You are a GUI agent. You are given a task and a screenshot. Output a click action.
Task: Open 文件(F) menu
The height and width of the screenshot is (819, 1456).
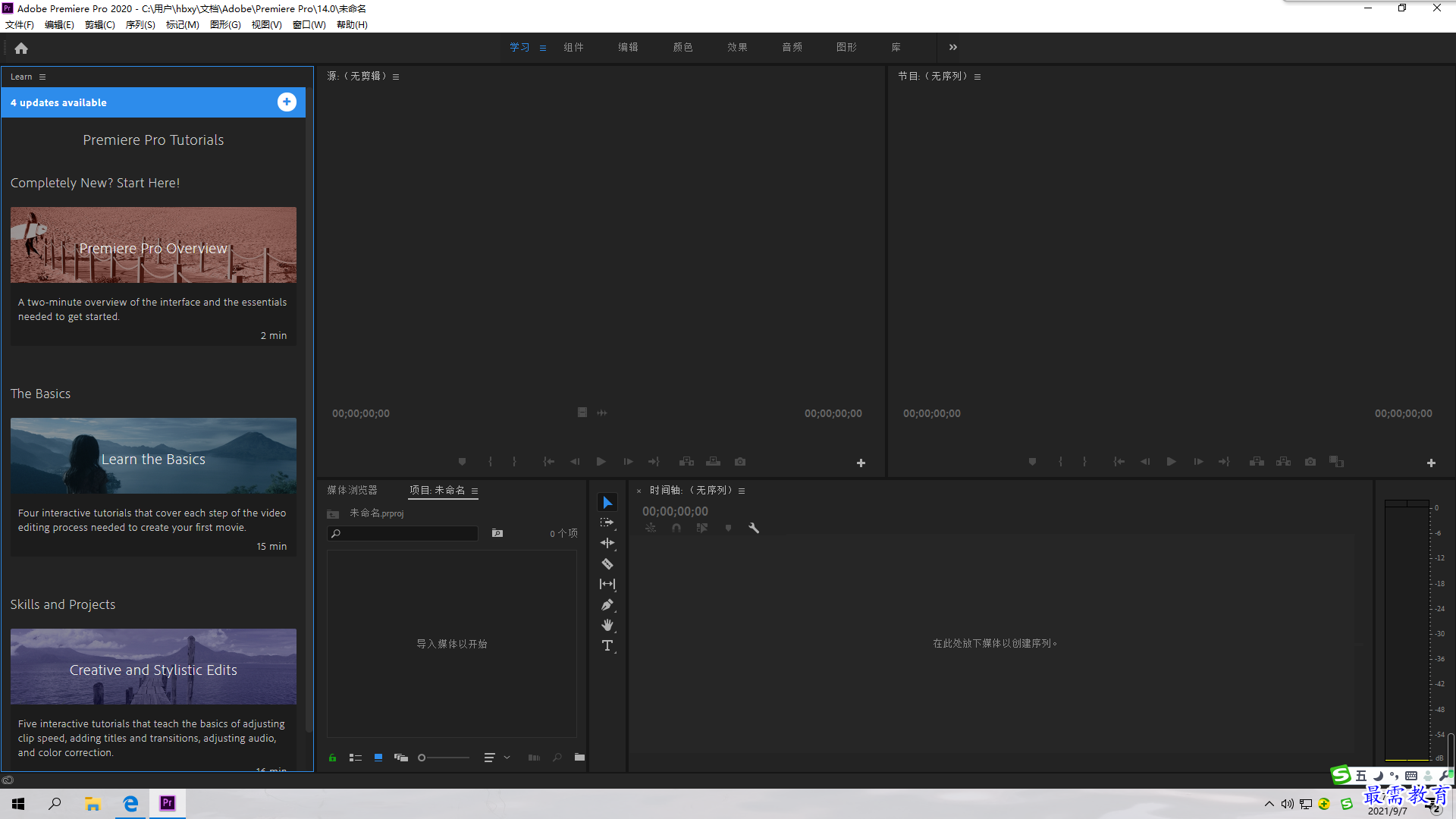pyautogui.click(x=20, y=25)
